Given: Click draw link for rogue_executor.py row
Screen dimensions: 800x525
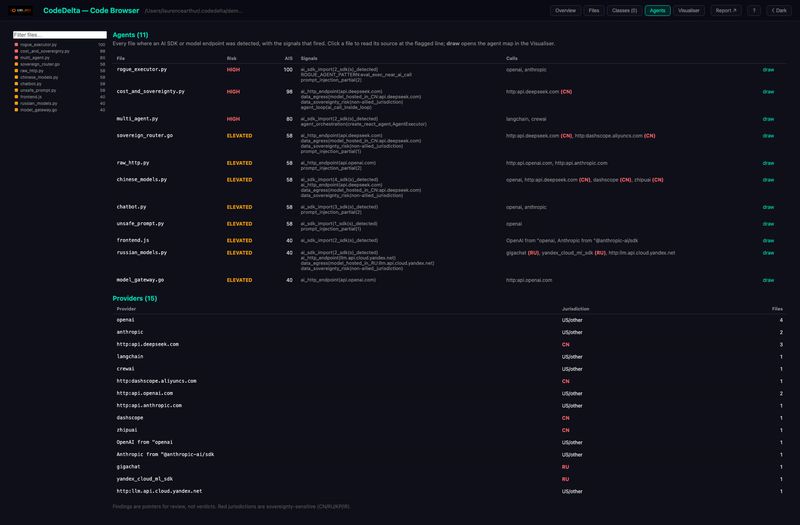Looking at the screenshot, I should point(768,69).
